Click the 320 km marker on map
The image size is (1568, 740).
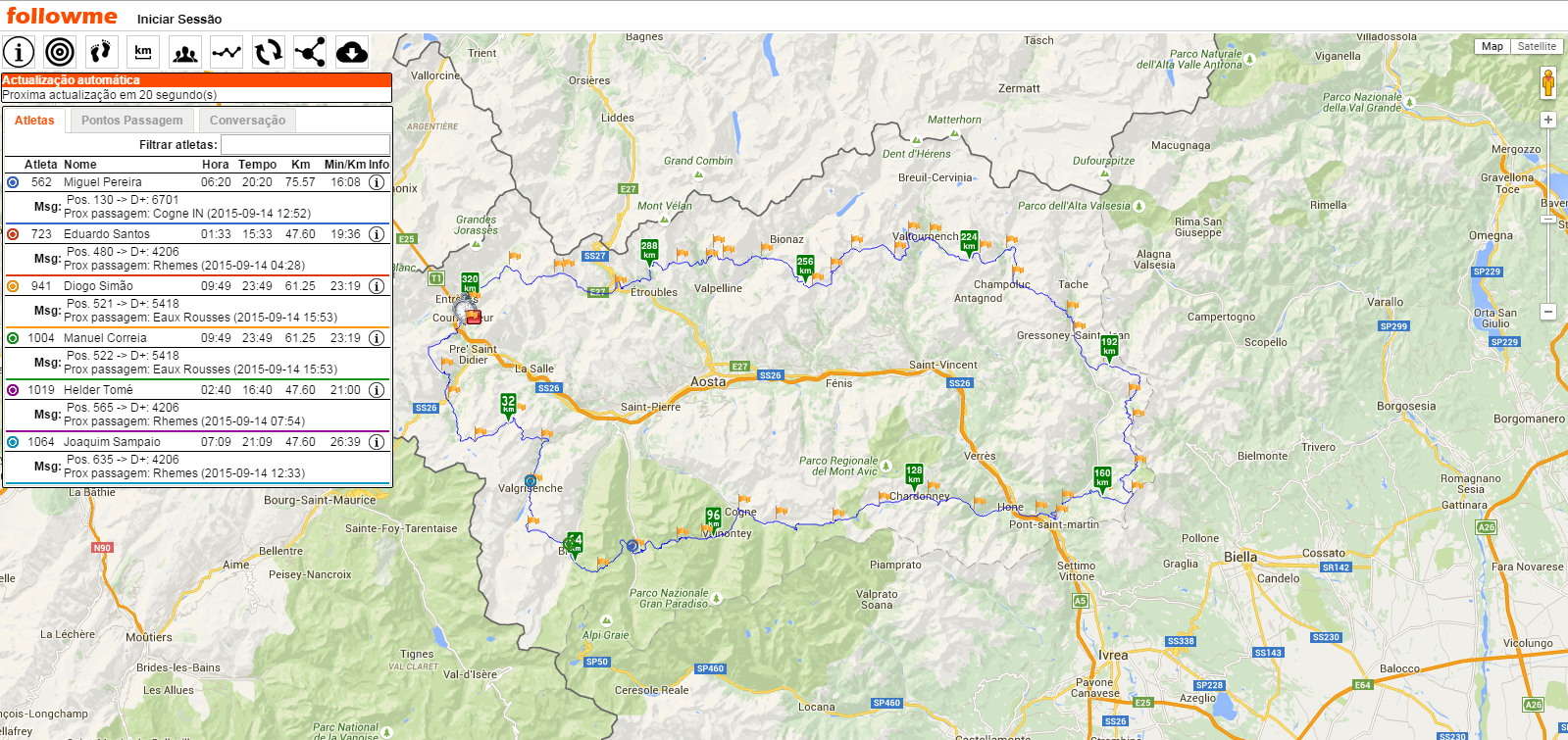pyautogui.click(x=470, y=284)
